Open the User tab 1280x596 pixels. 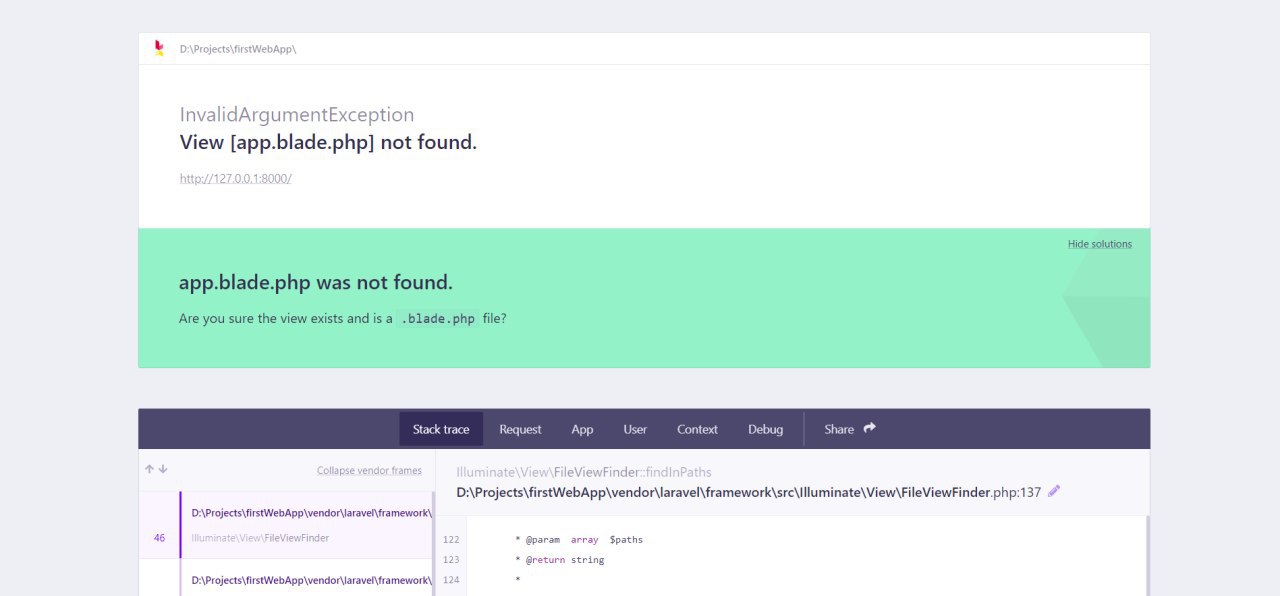635,429
